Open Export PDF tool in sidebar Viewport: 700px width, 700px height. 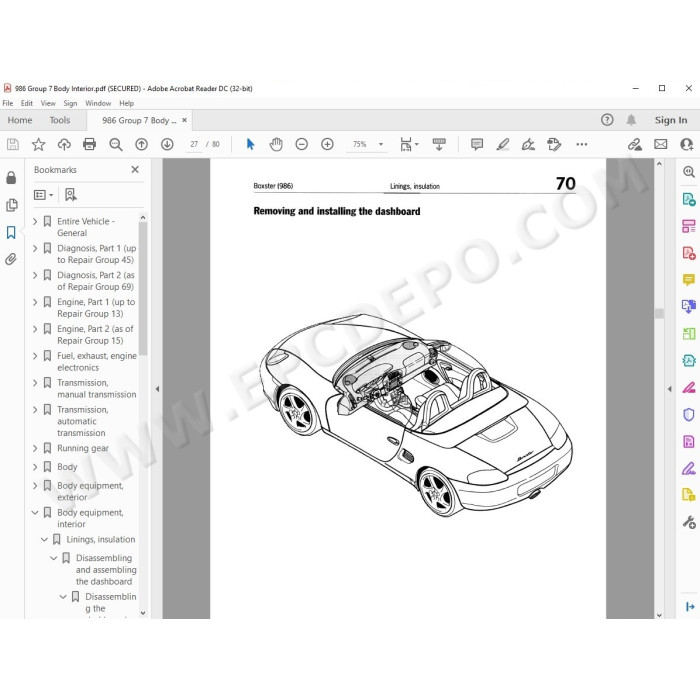pyautogui.click(x=688, y=199)
